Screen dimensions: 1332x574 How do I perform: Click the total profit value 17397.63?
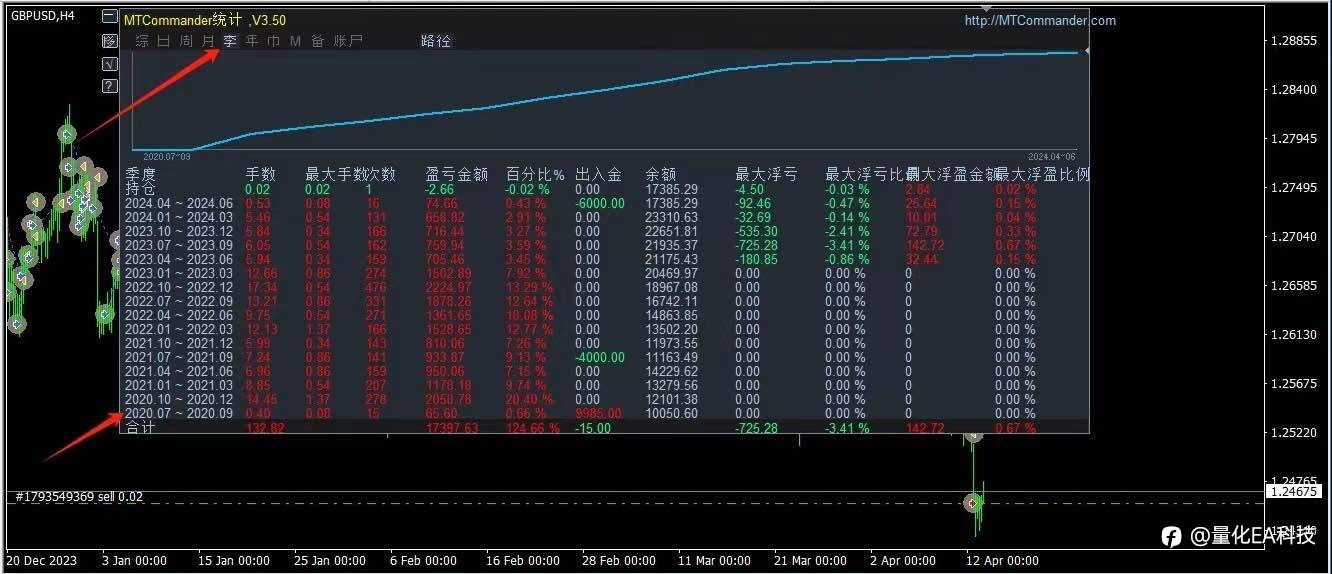click(452, 428)
